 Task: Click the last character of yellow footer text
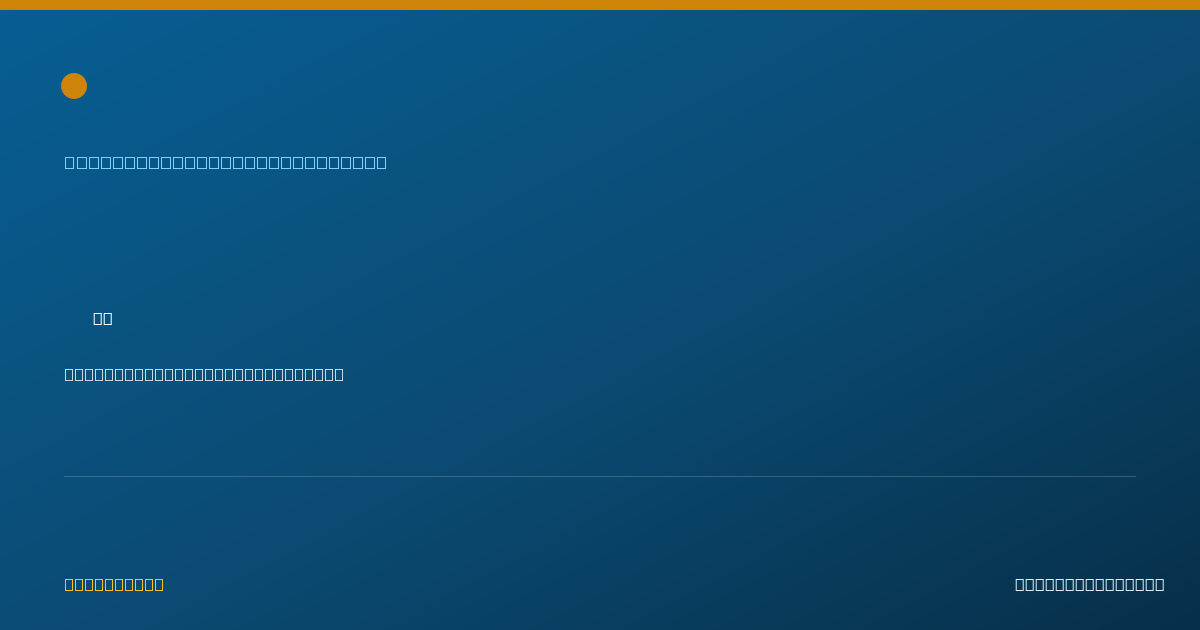tap(159, 584)
